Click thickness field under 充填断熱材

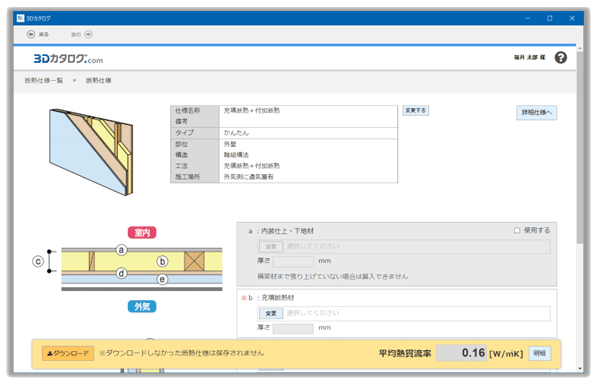click(x=293, y=328)
